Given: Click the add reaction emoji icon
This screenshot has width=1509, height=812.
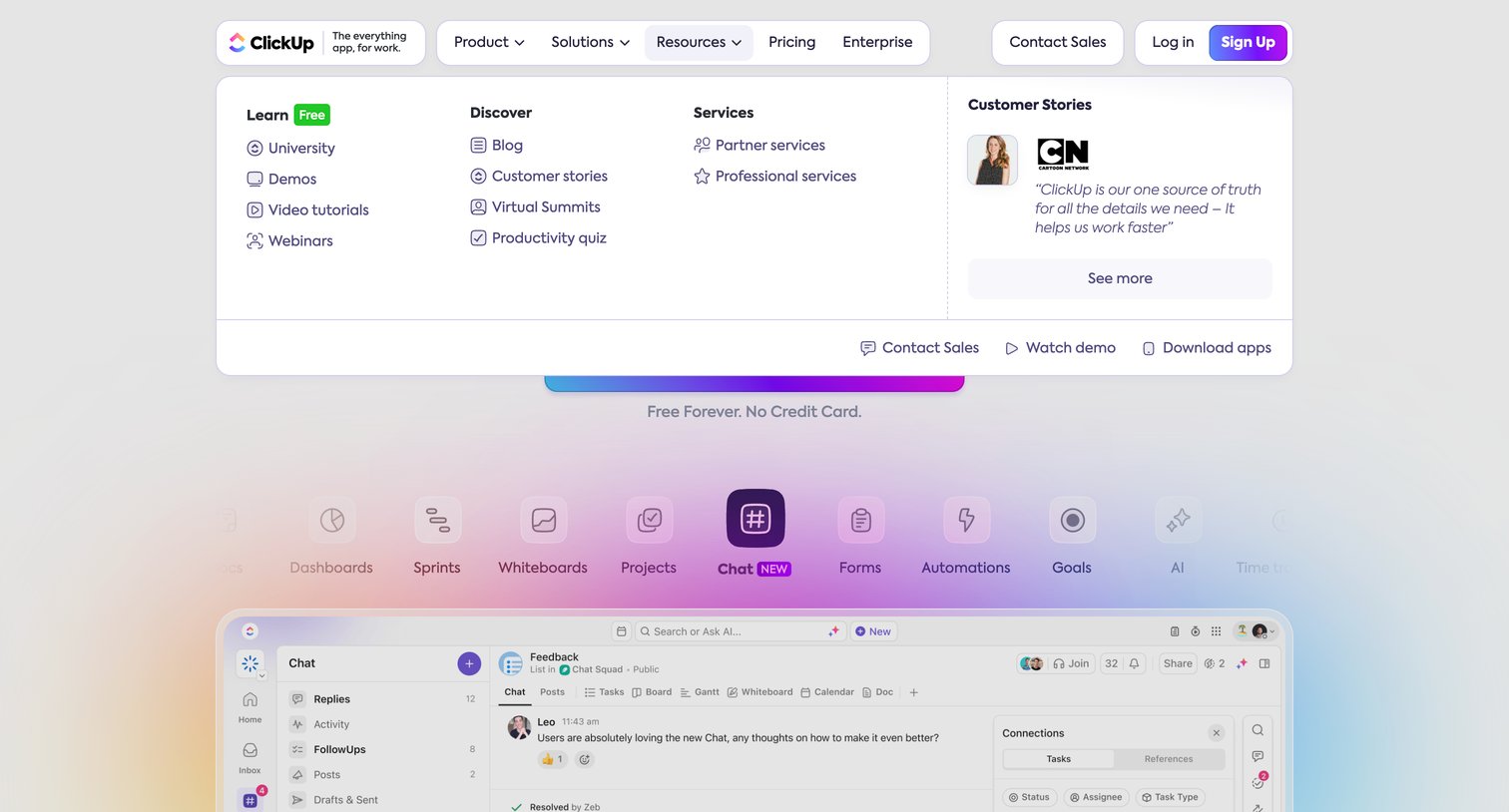Looking at the screenshot, I should pyautogui.click(x=585, y=759).
